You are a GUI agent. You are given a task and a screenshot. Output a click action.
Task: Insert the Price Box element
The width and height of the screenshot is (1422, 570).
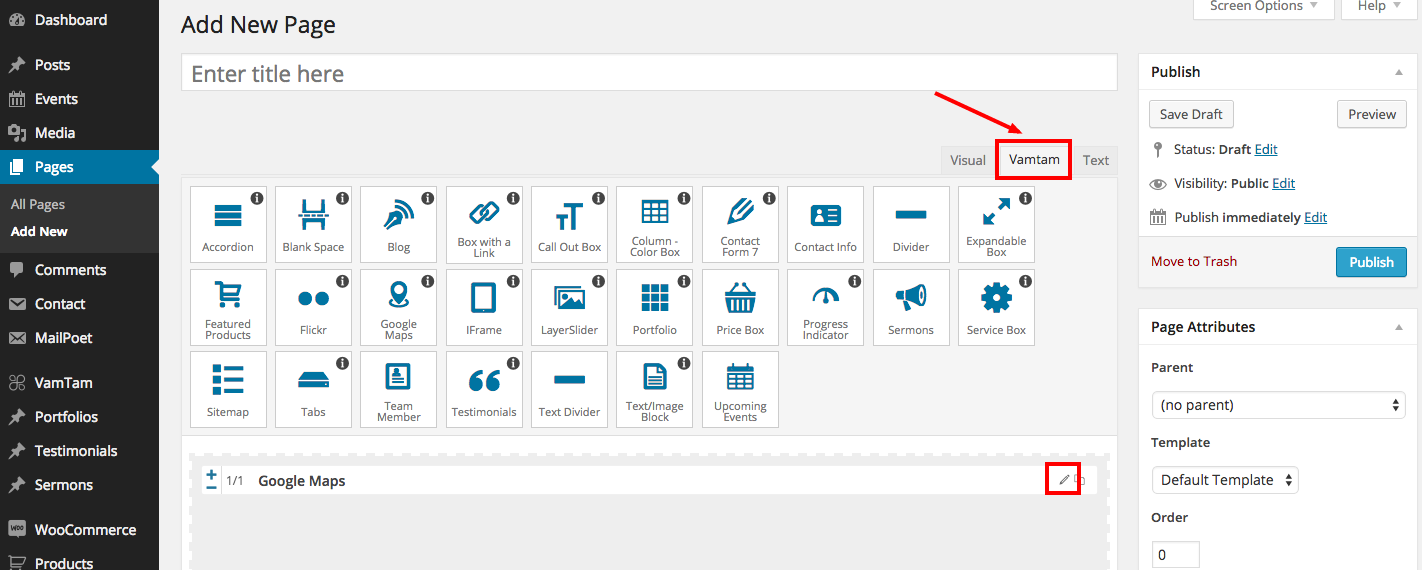[x=740, y=307]
